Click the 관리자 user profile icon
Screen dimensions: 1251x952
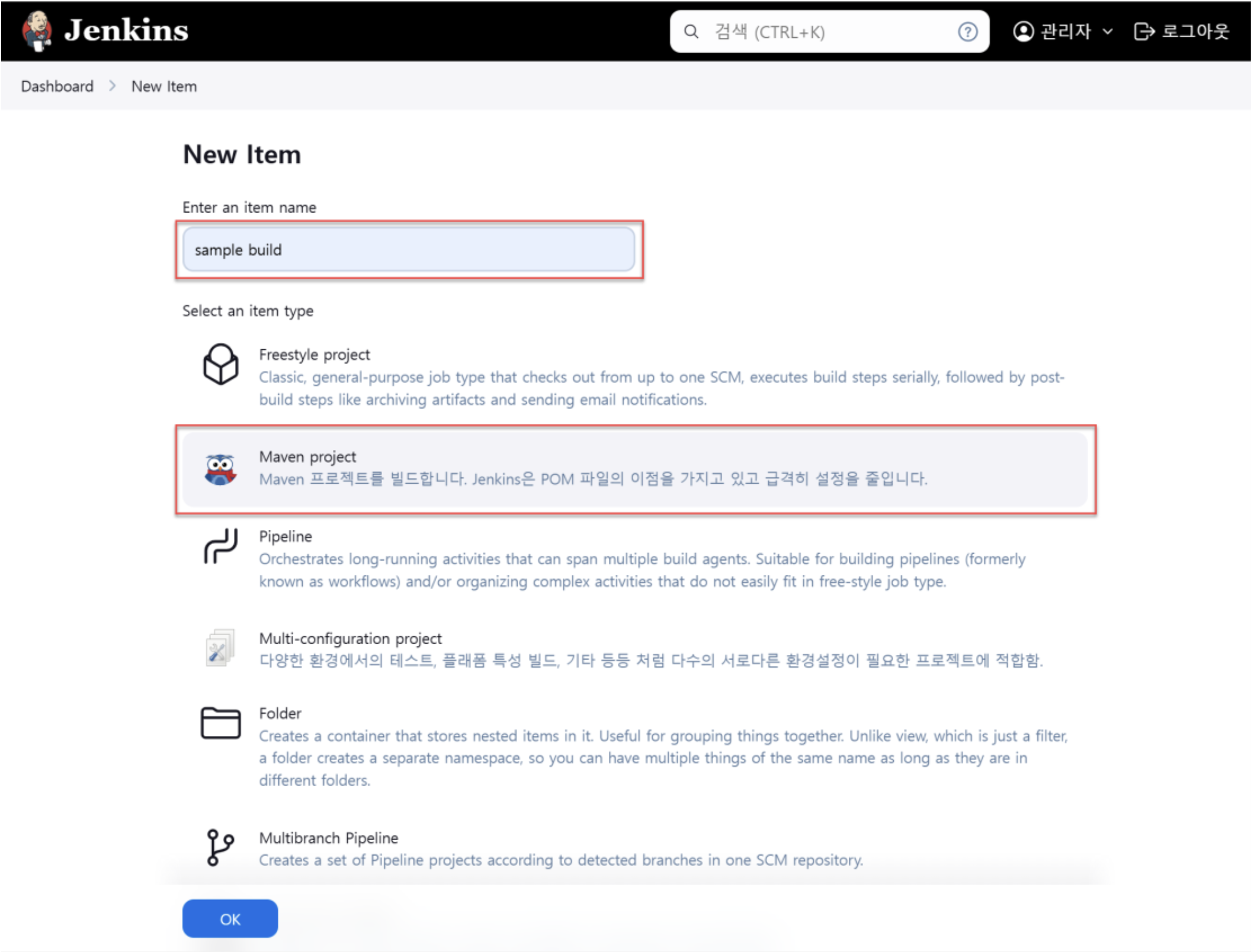(x=1023, y=32)
